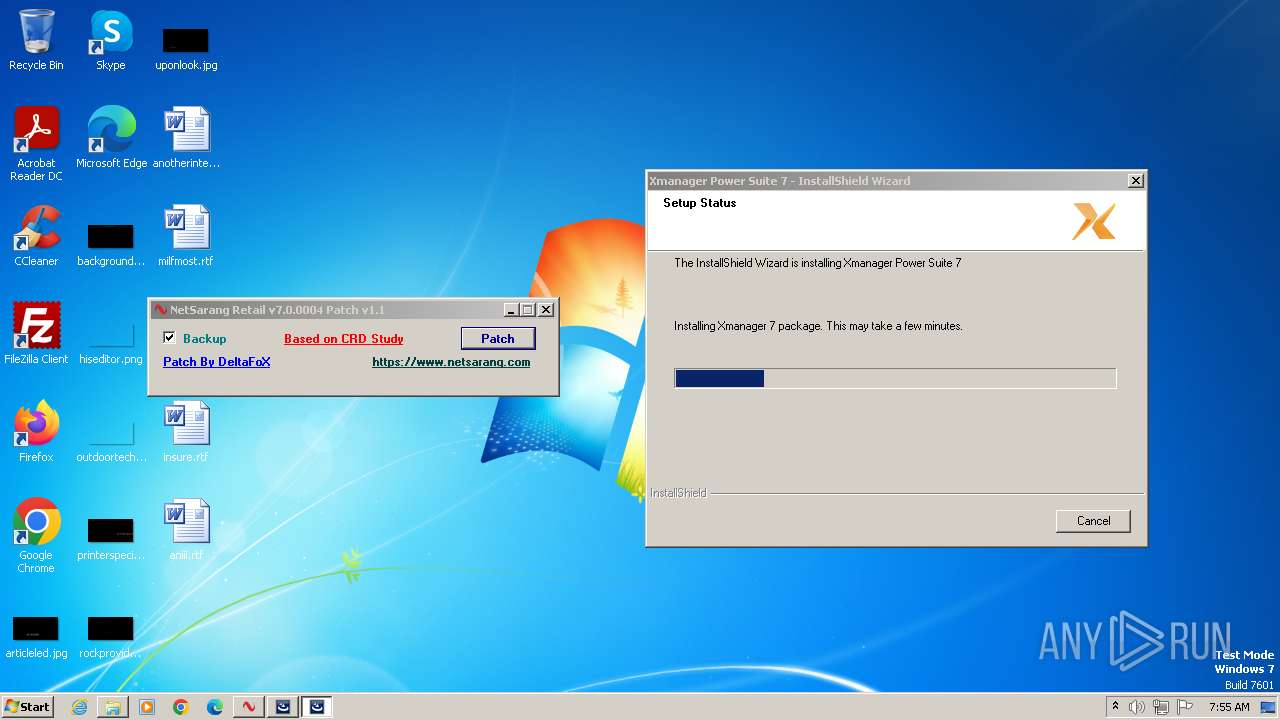Select outdoortech... file icon
Screen dimensions: 1280x720
pos(111,440)
